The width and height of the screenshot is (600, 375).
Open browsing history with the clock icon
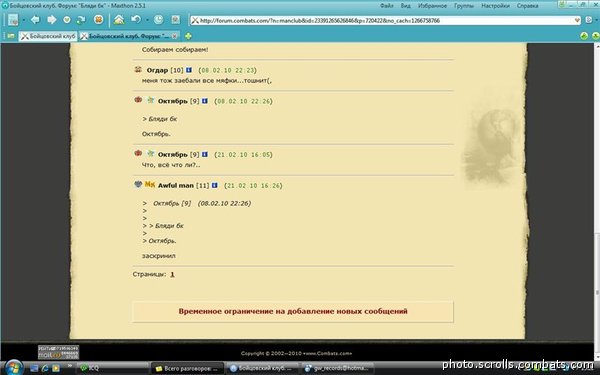pyautogui.click(x=158, y=20)
